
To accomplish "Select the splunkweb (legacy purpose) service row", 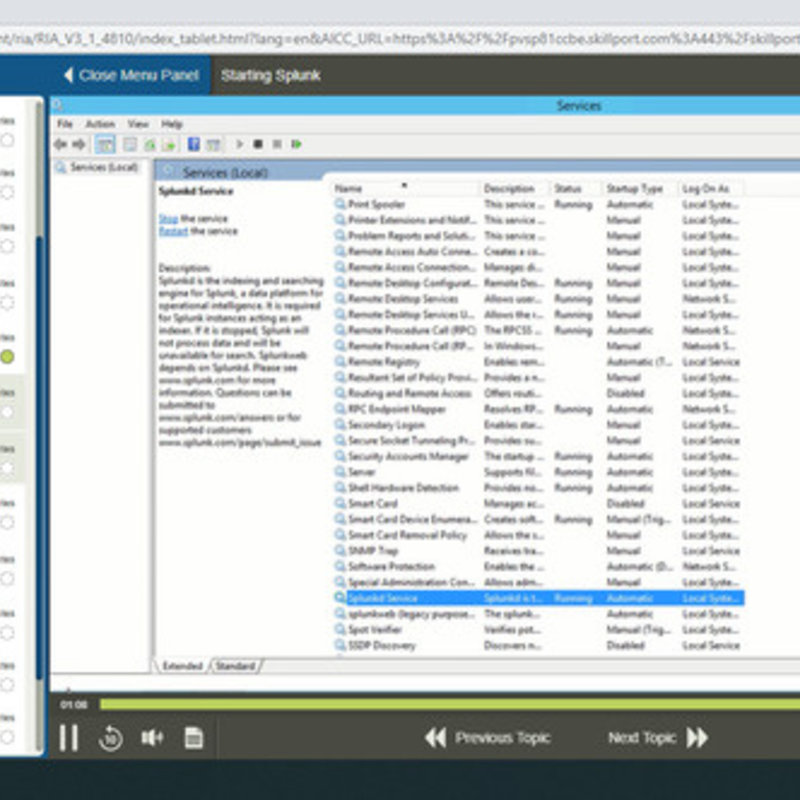I will click(539, 613).
